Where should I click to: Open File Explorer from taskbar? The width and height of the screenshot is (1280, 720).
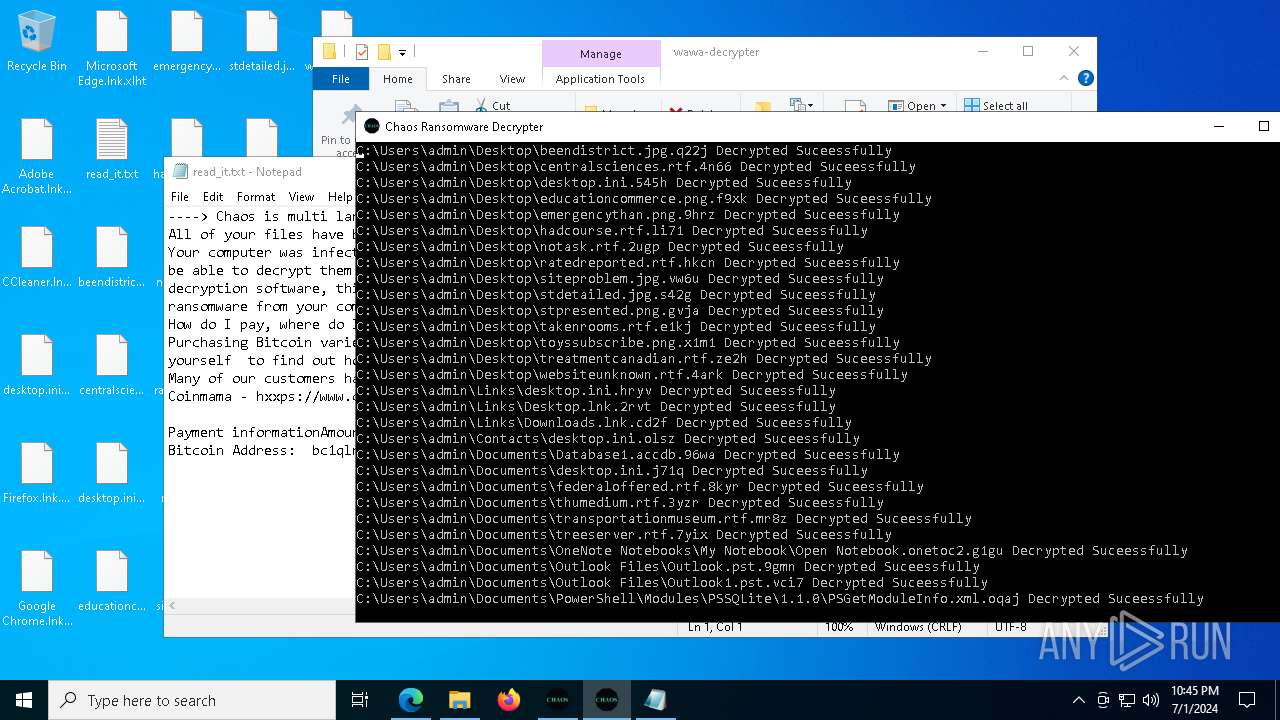click(459, 700)
